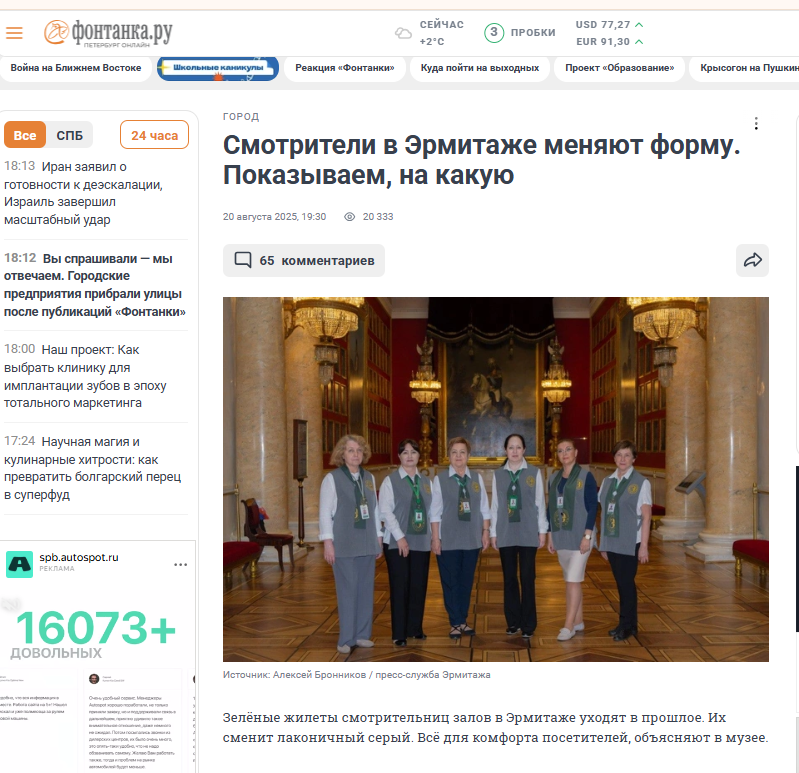Open the Hermitage attendants photo

click(x=496, y=479)
